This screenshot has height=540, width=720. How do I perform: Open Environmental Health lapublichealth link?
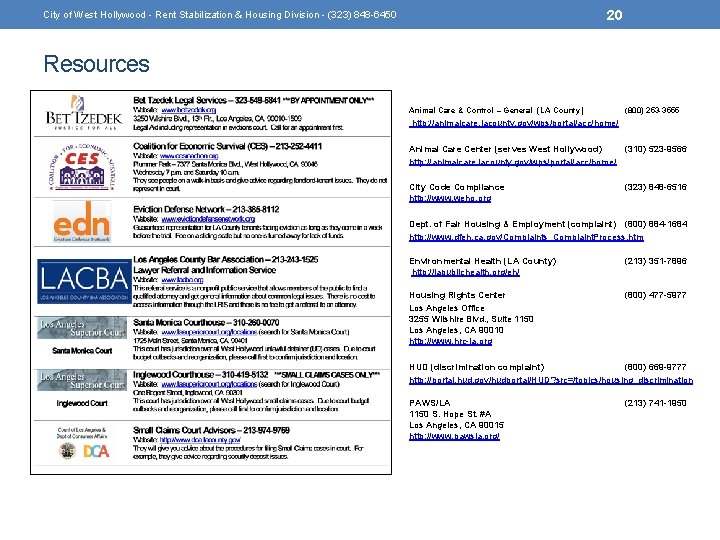tap(466, 272)
